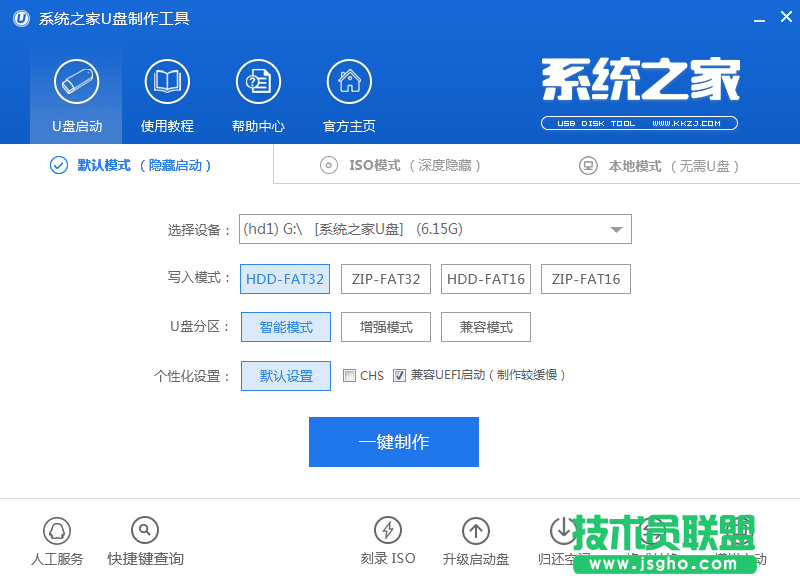
Task: Select the ZIP-FAT32 write mode
Action: [385, 279]
